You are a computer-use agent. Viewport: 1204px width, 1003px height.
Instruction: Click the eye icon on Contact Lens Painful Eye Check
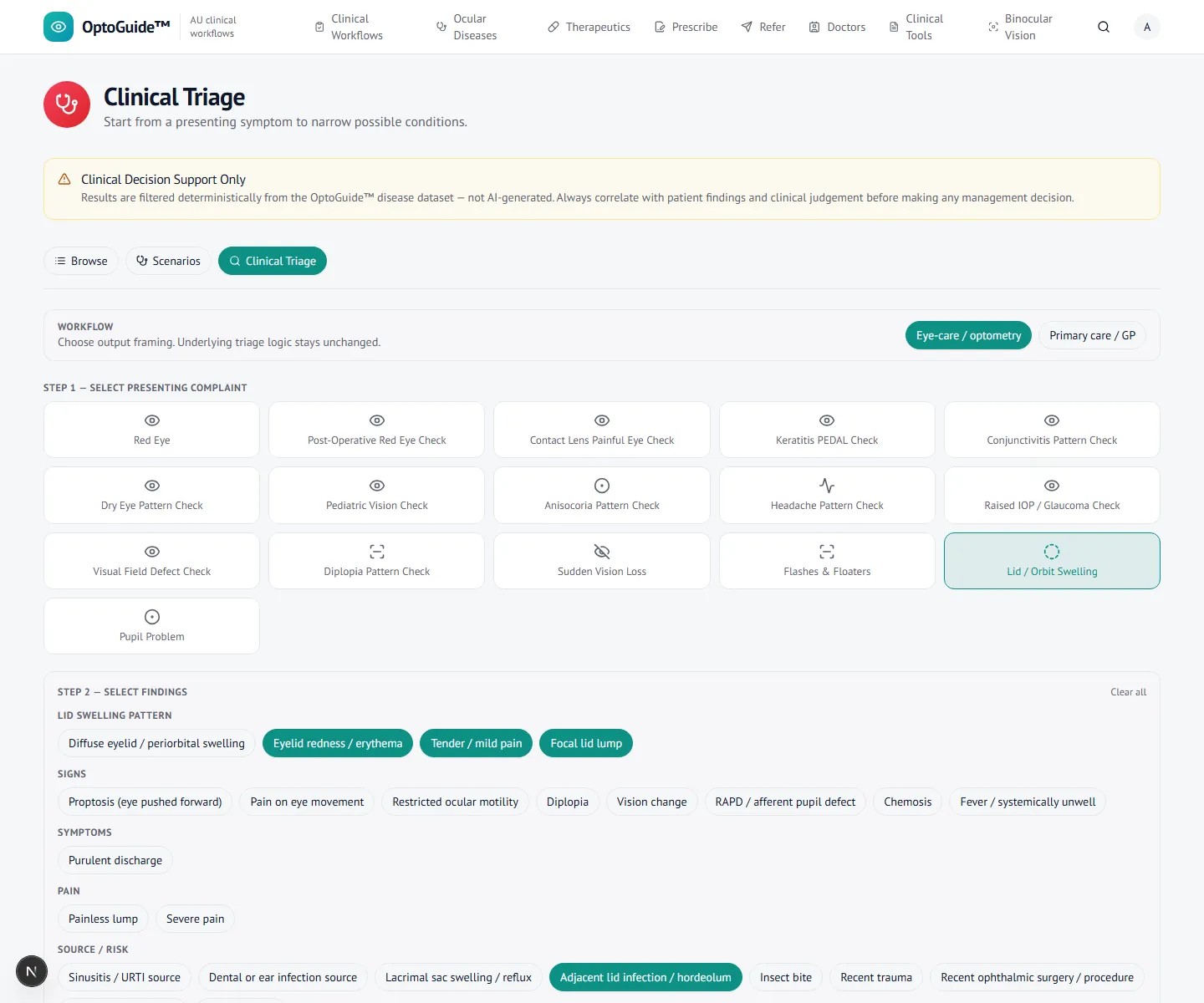[602, 420]
